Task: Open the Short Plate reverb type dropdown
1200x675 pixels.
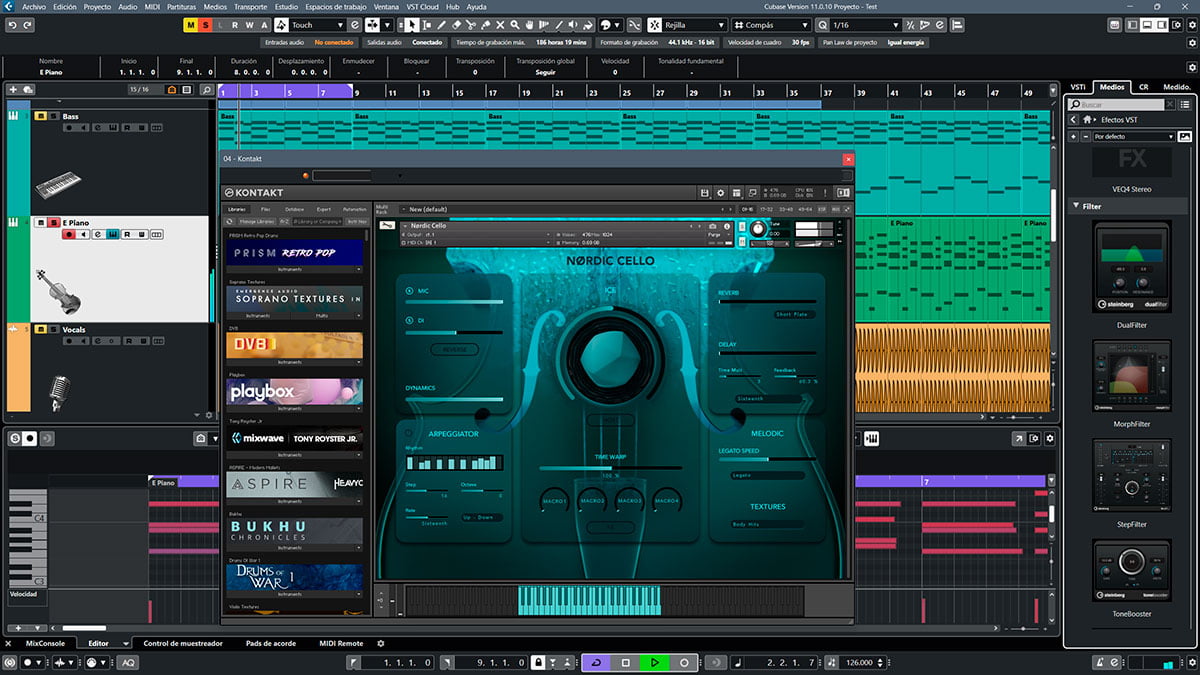Action: coord(797,314)
